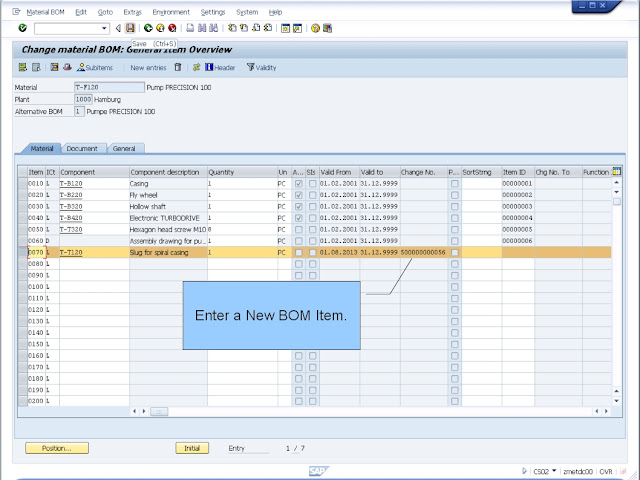Screen dimensions: 640x480
Task: Toggle Assembly checkbox for Hexagon head screw row
Action: coord(299,229)
